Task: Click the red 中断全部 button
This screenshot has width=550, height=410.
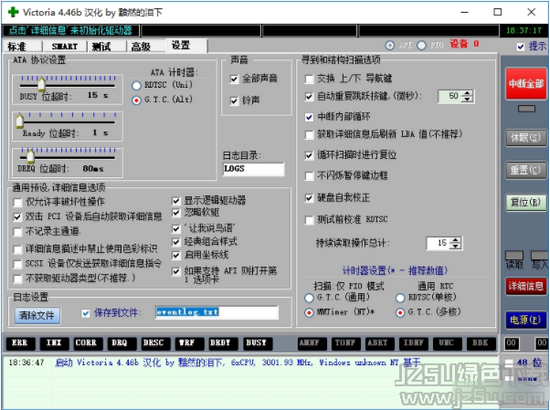Action: tap(525, 84)
